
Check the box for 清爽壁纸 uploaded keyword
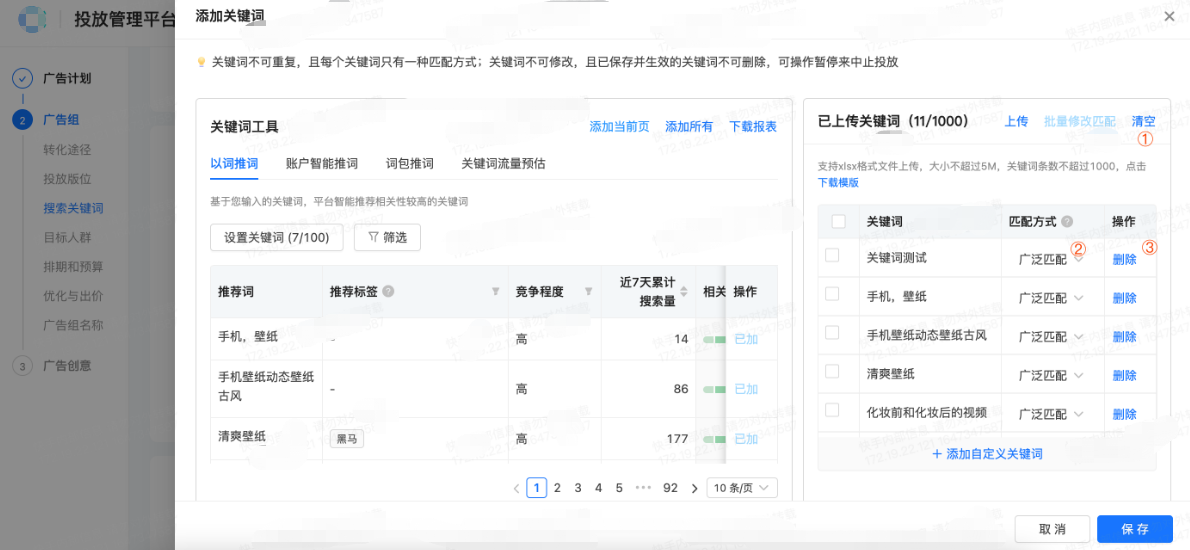(x=832, y=371)
